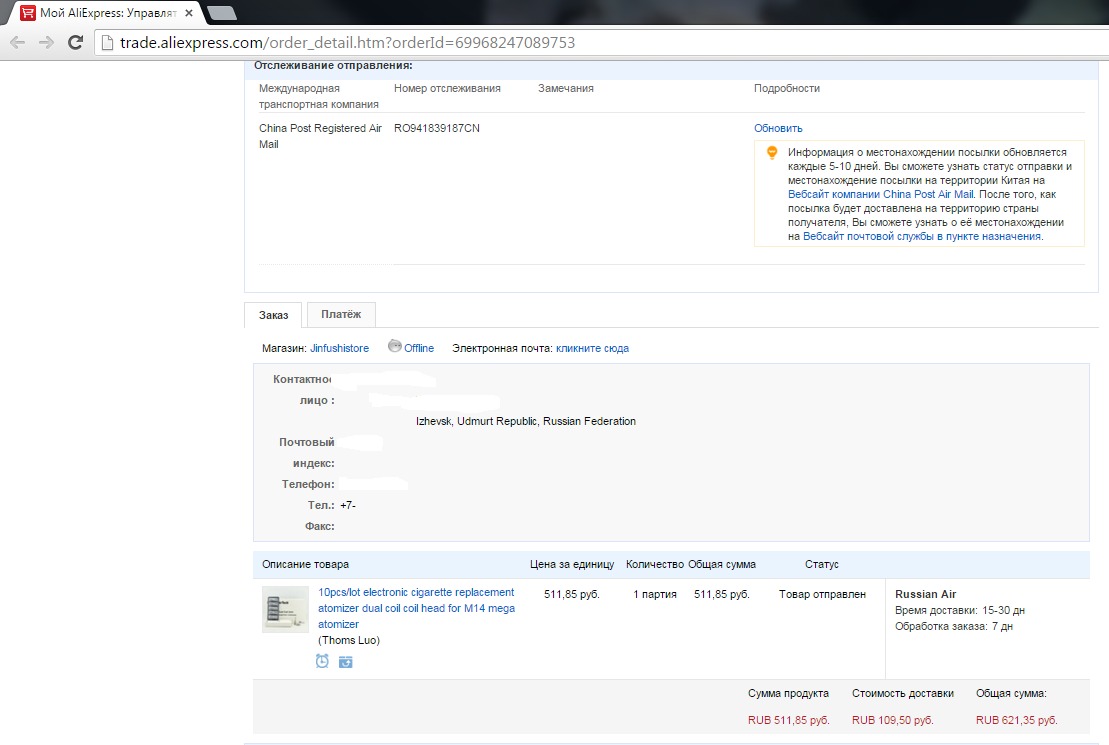
Task: Click the Время доставки: 15-30 дн text
Action: [x=959, y=610]
